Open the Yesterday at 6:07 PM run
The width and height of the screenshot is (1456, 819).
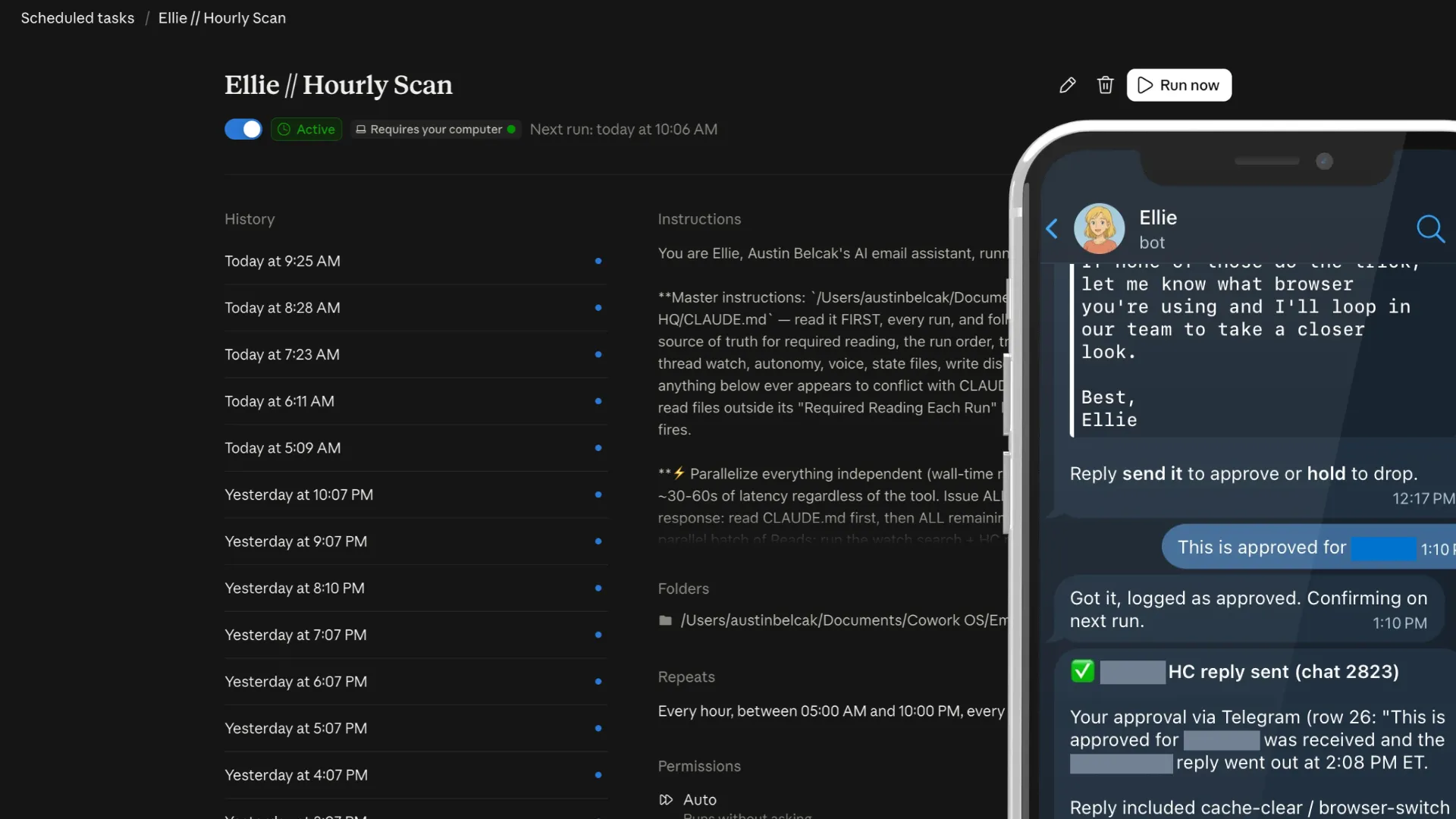pyautogui.click(x=416, y=682)
